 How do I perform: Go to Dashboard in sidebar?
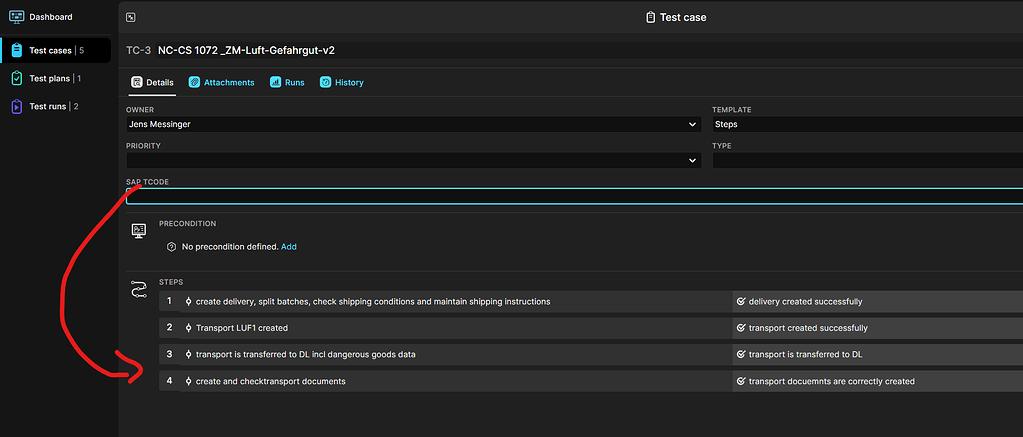point(50,17)
